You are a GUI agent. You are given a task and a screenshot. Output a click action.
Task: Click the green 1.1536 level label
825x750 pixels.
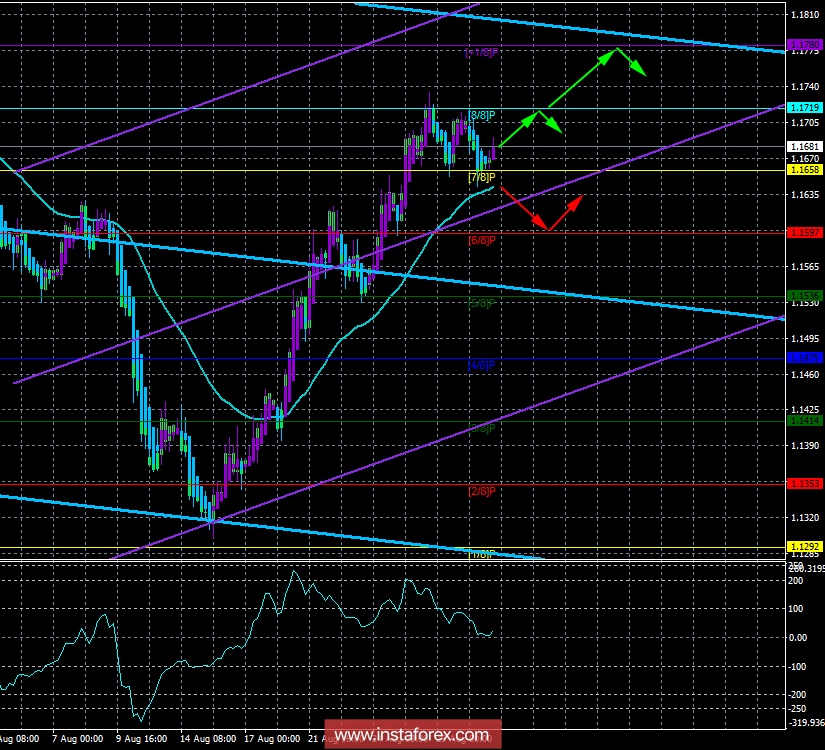(804, 295)
